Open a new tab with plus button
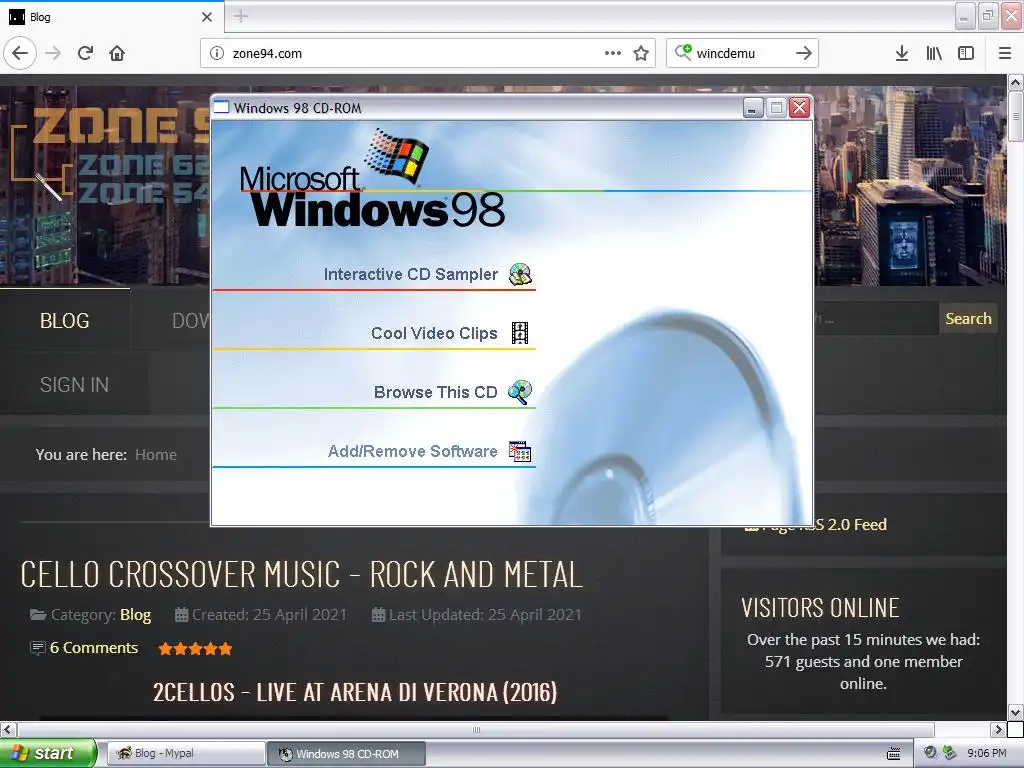1024x768 pixels. [241, 16]
